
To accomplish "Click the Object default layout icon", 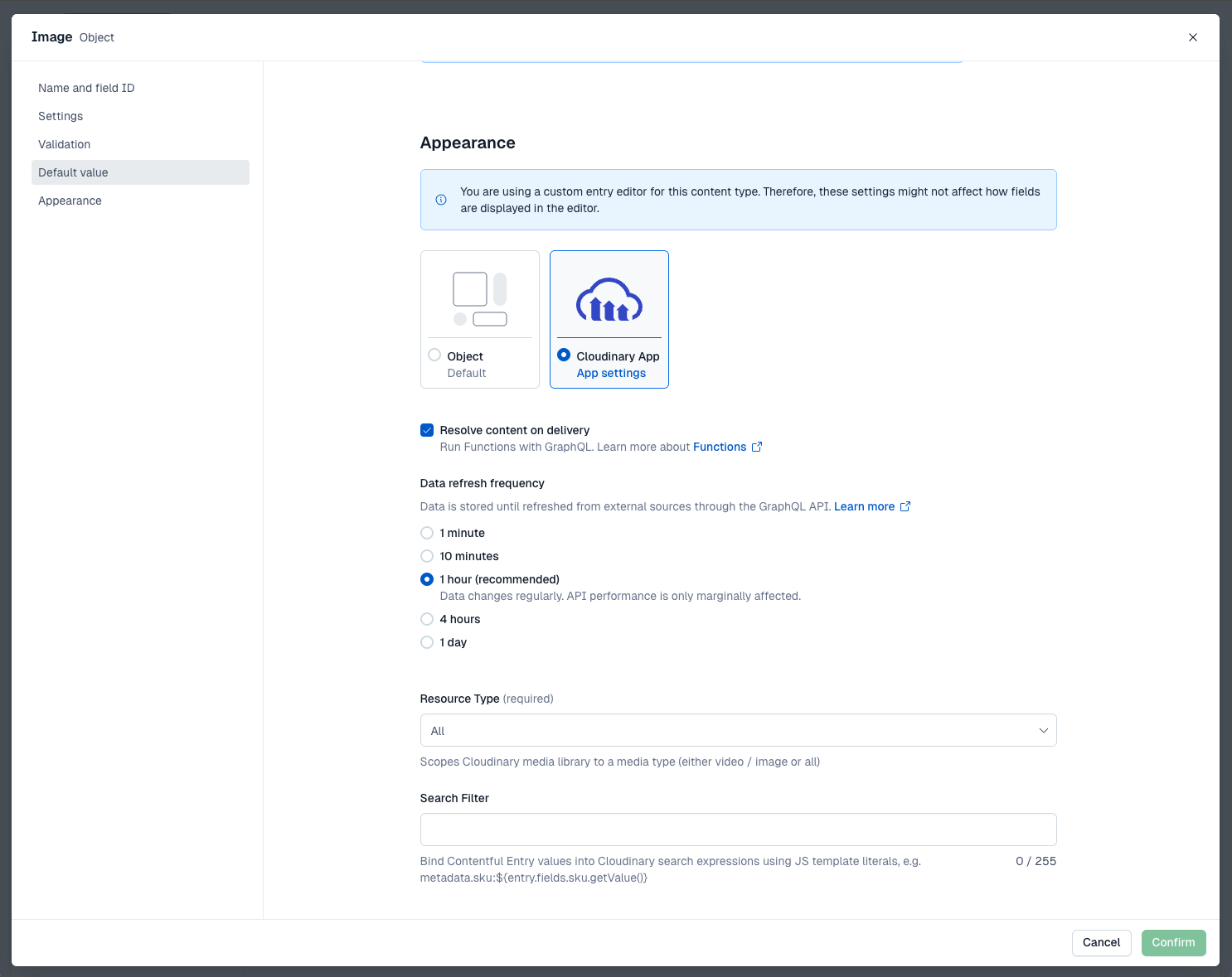I will pyautogui.click(x=480, y=299).
